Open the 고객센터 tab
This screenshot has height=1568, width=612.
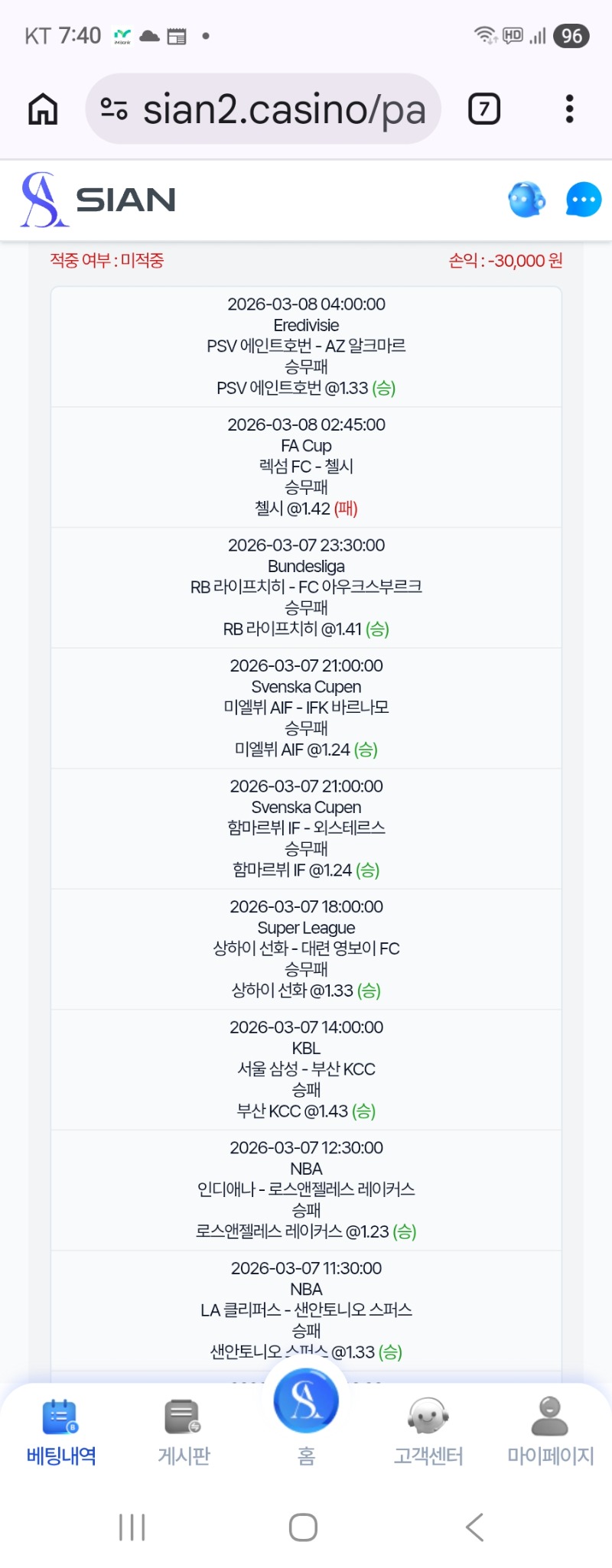[x=428, y=1432]
